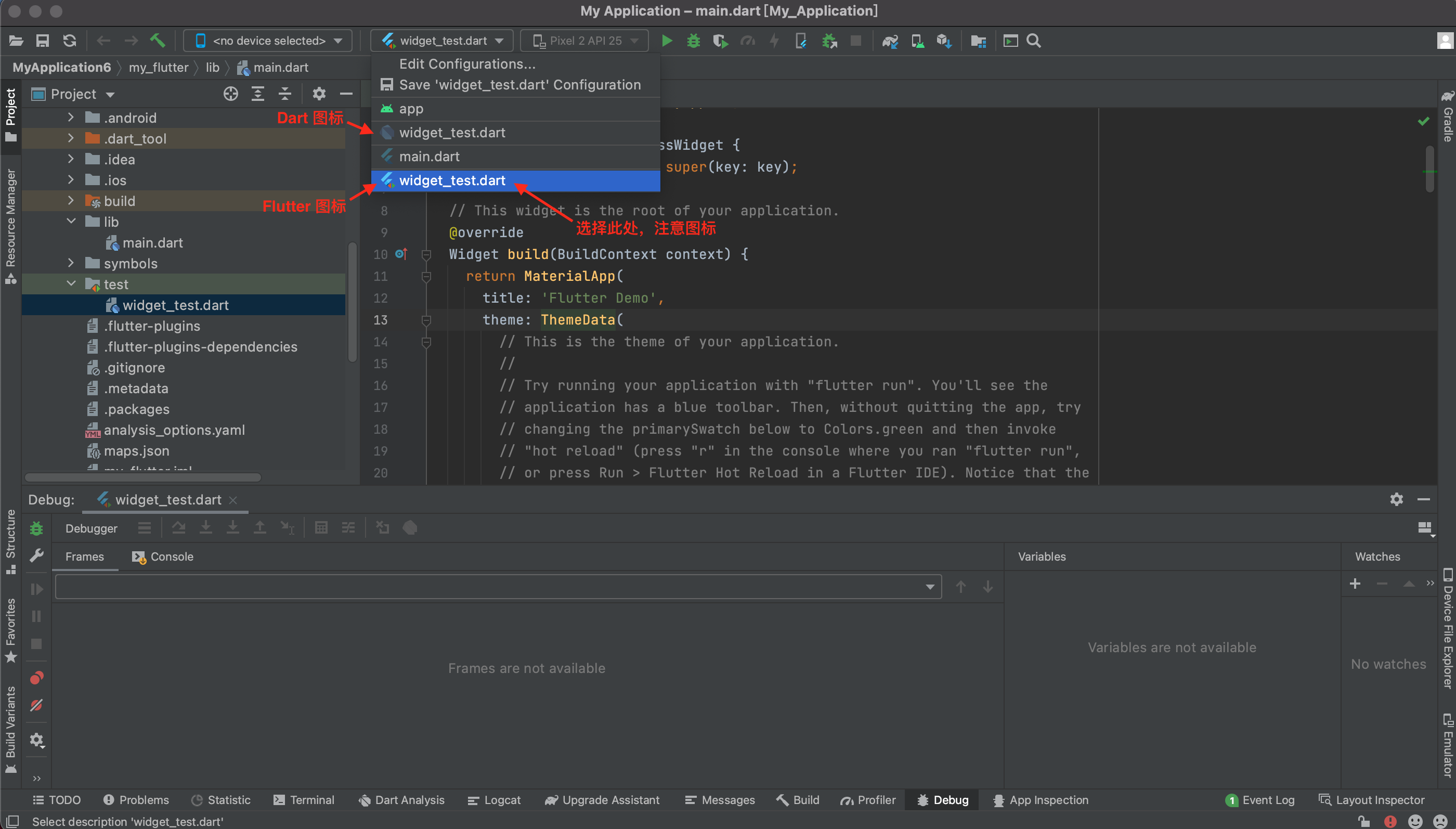Open Logcat tool window

pyautogui.click(x=493, y=800)
